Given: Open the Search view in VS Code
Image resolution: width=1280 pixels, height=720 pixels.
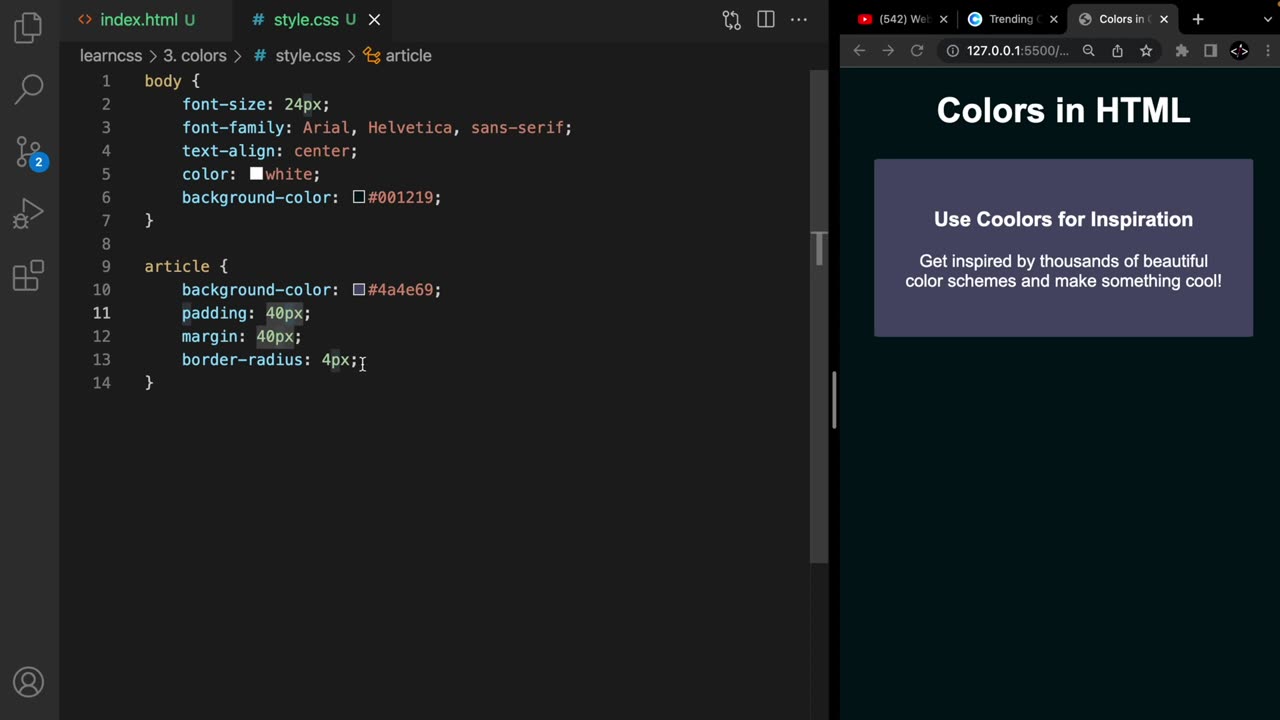Looking at the screenshot, I should point(29,89).
